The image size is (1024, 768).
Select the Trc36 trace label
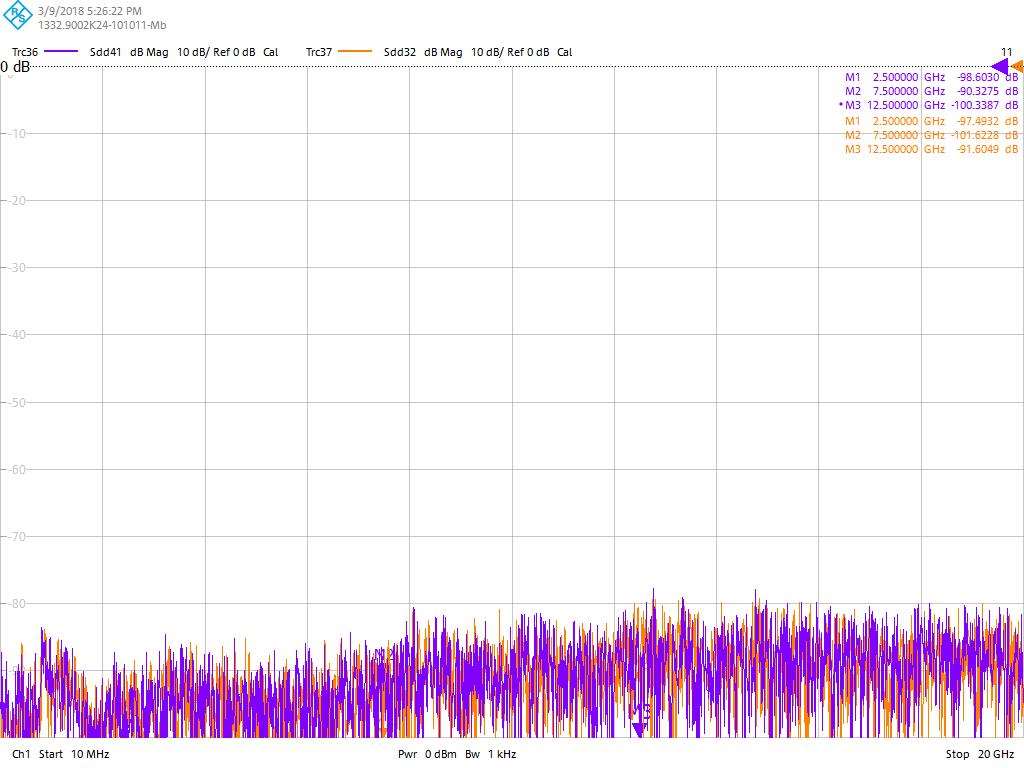(26, 52)
